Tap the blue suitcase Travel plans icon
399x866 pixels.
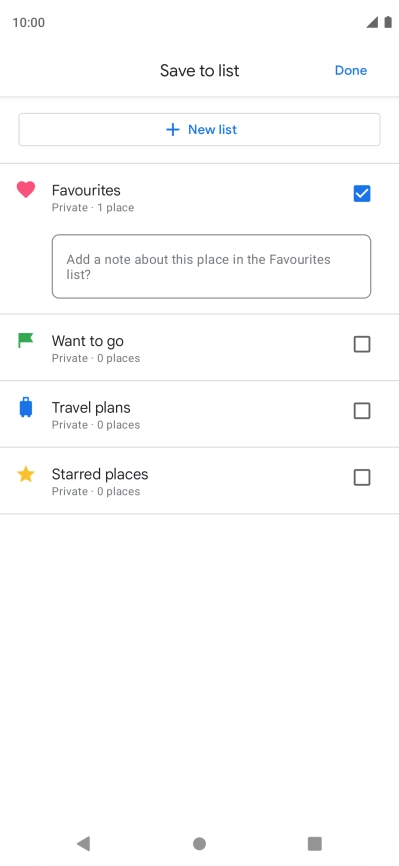click(25, 408)
